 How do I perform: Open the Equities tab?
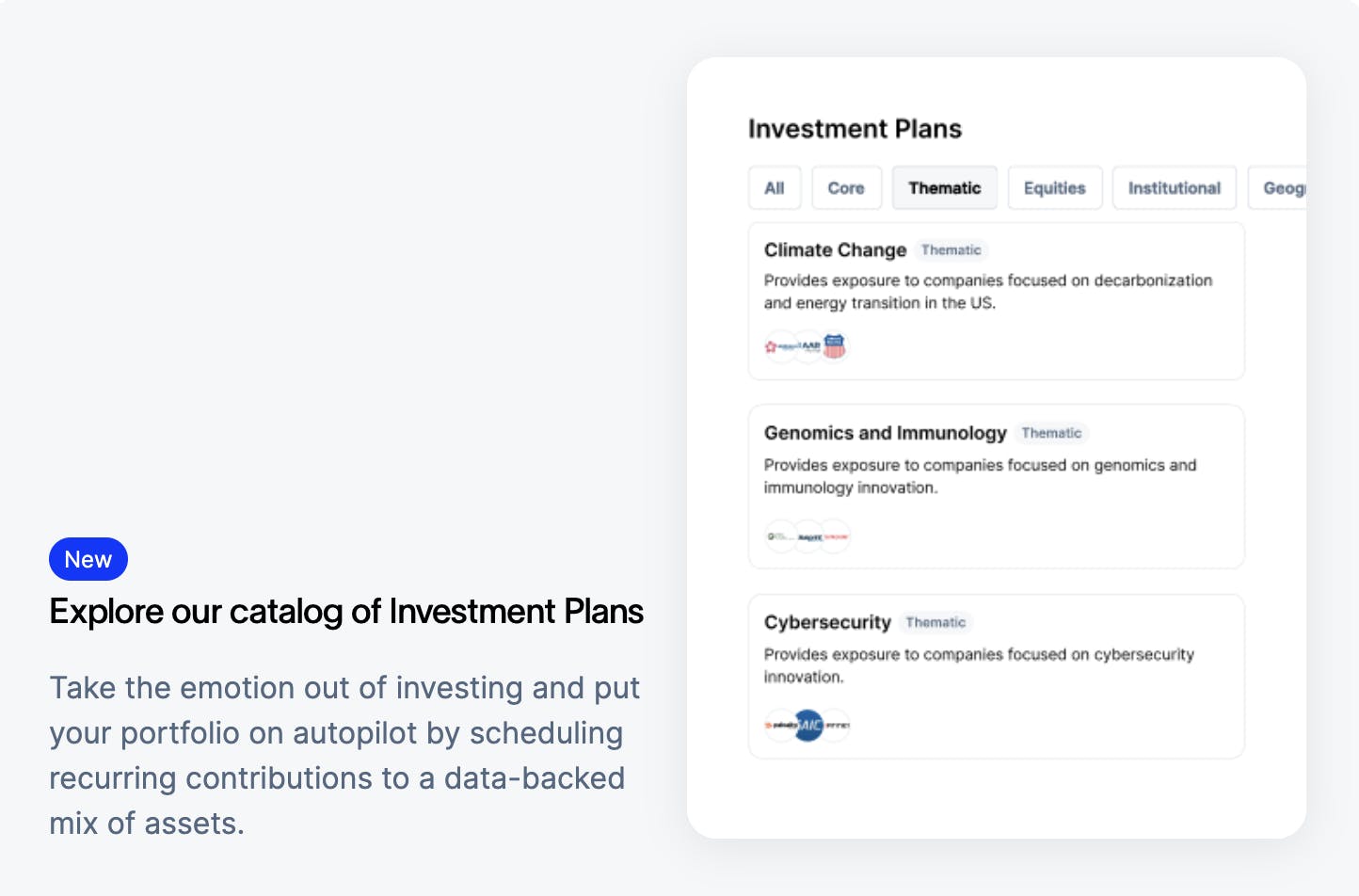coord(1054,188)
